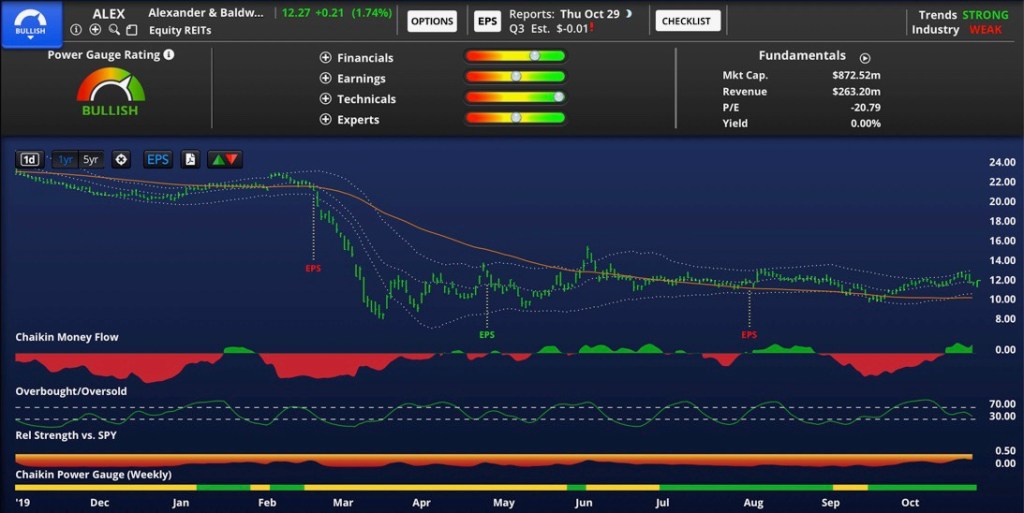1024x513 pixels.
Task: Expand the Earnings section
Action: 325,79
